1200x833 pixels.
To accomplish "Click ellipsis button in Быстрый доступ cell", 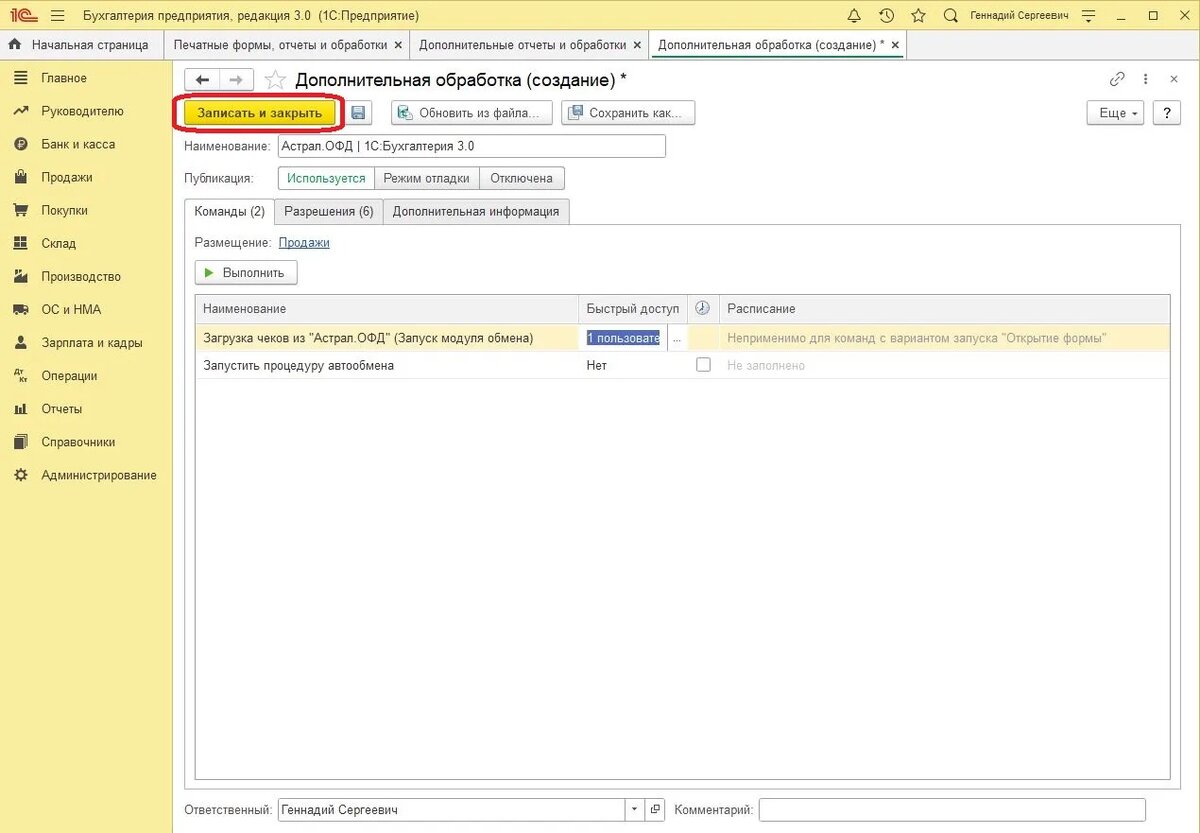I will click(x=677, y=338).
